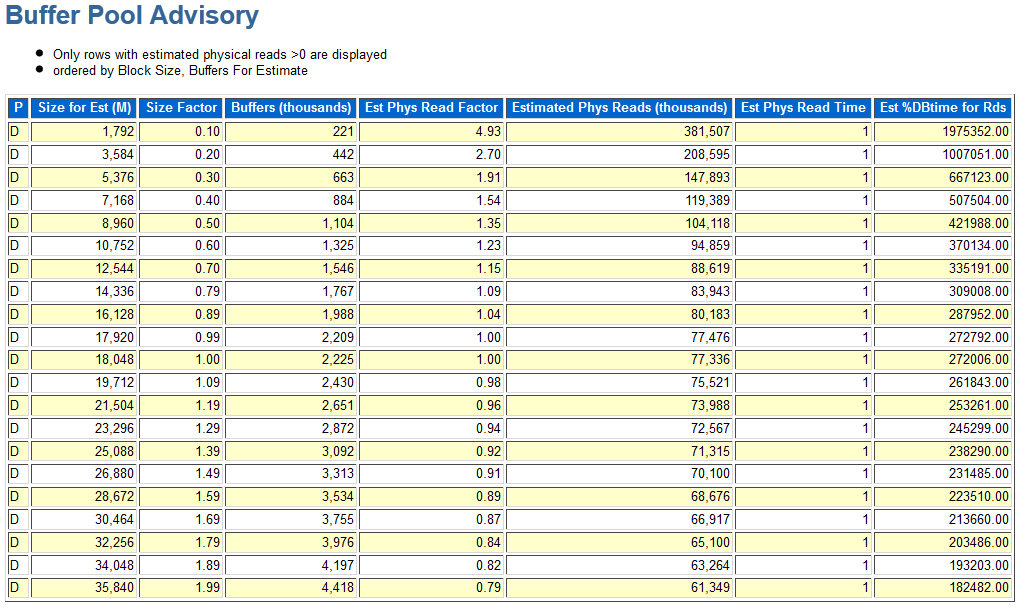This screenshot has width=1025, height=612.
Task: Select the size cell 34,048
Action: click(x=84, y=564)
